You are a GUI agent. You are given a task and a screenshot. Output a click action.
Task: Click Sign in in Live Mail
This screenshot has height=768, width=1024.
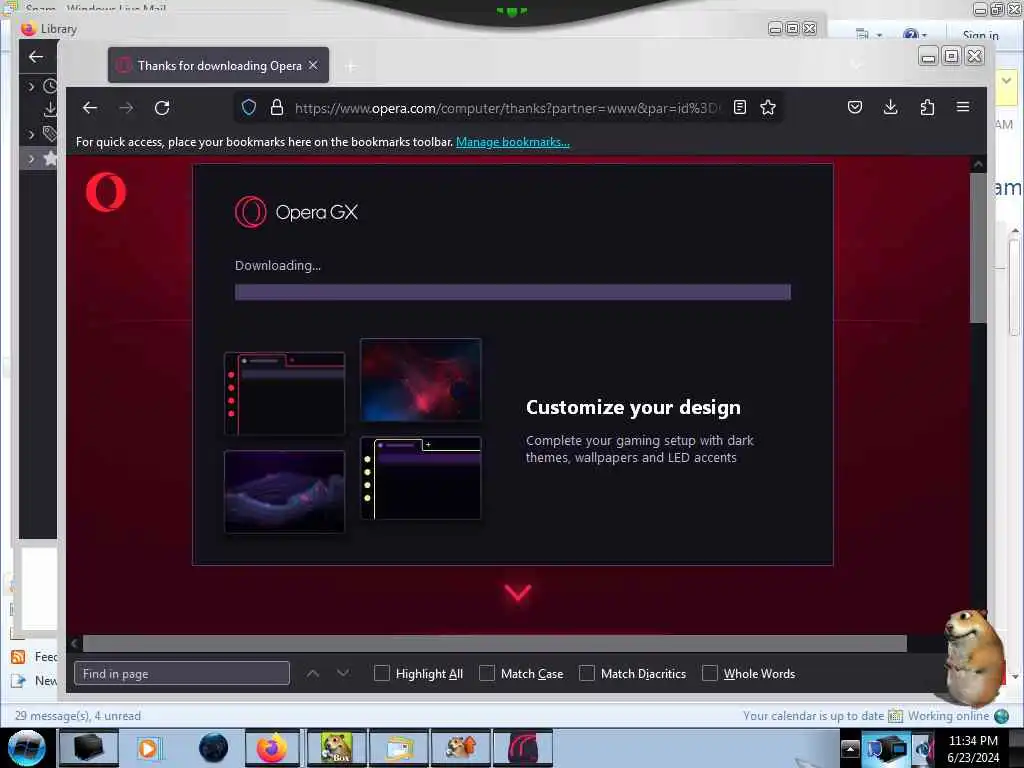[x=980, y=35]
